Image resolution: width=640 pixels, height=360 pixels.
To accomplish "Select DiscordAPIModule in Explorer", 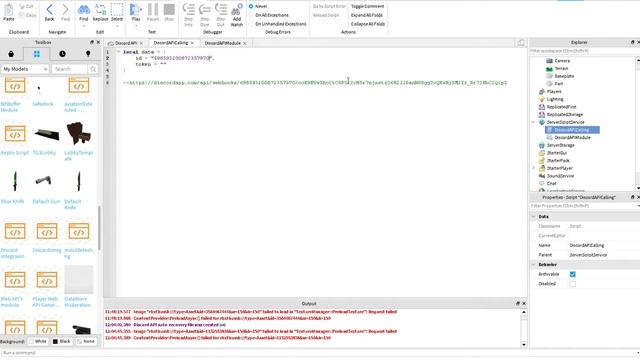I will pos(572,138).
